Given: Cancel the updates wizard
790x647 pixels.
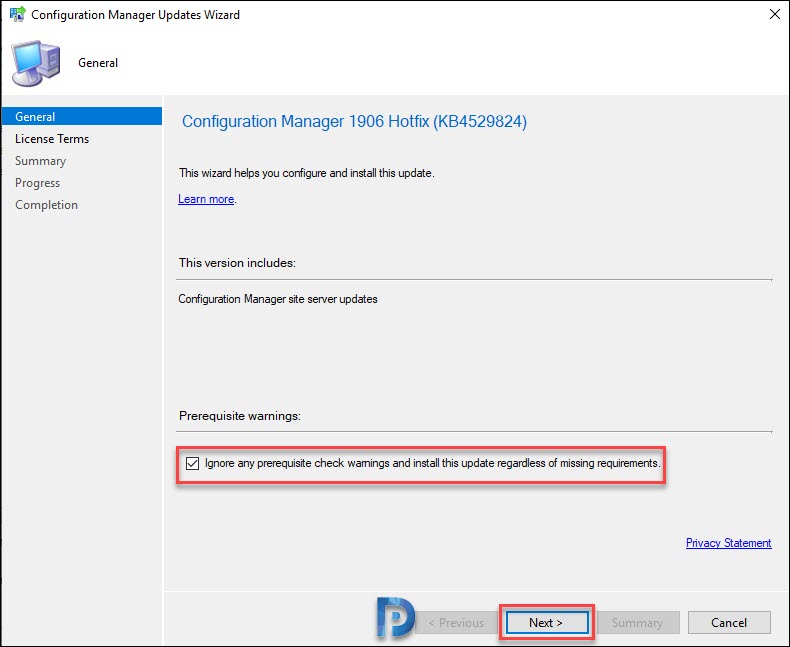Looking at the screenshot, I should (729, 623).
